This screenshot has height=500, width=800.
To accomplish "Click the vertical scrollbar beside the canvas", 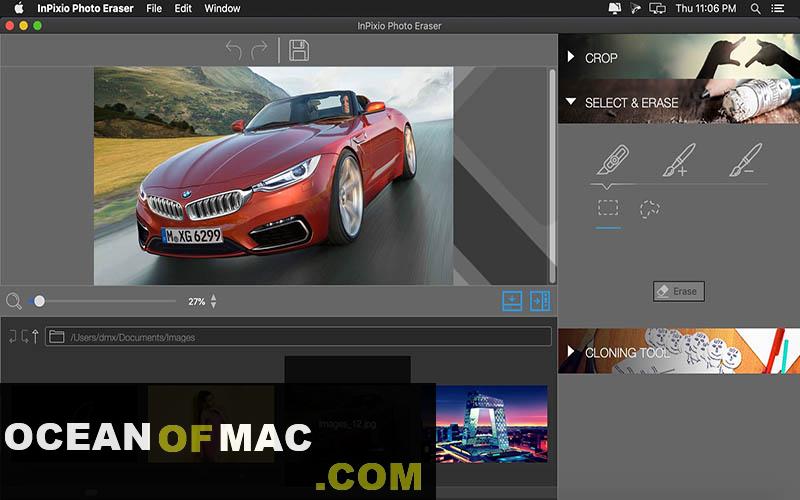I will (x=552, y=176).
